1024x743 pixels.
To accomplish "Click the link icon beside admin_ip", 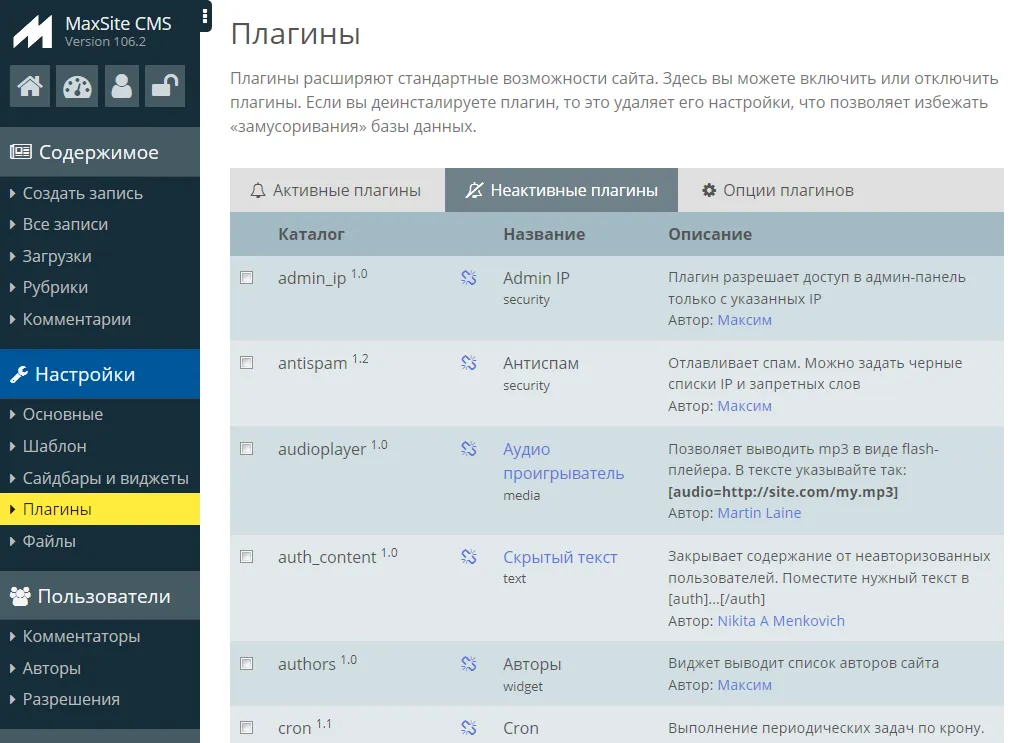I will (468, 278).
